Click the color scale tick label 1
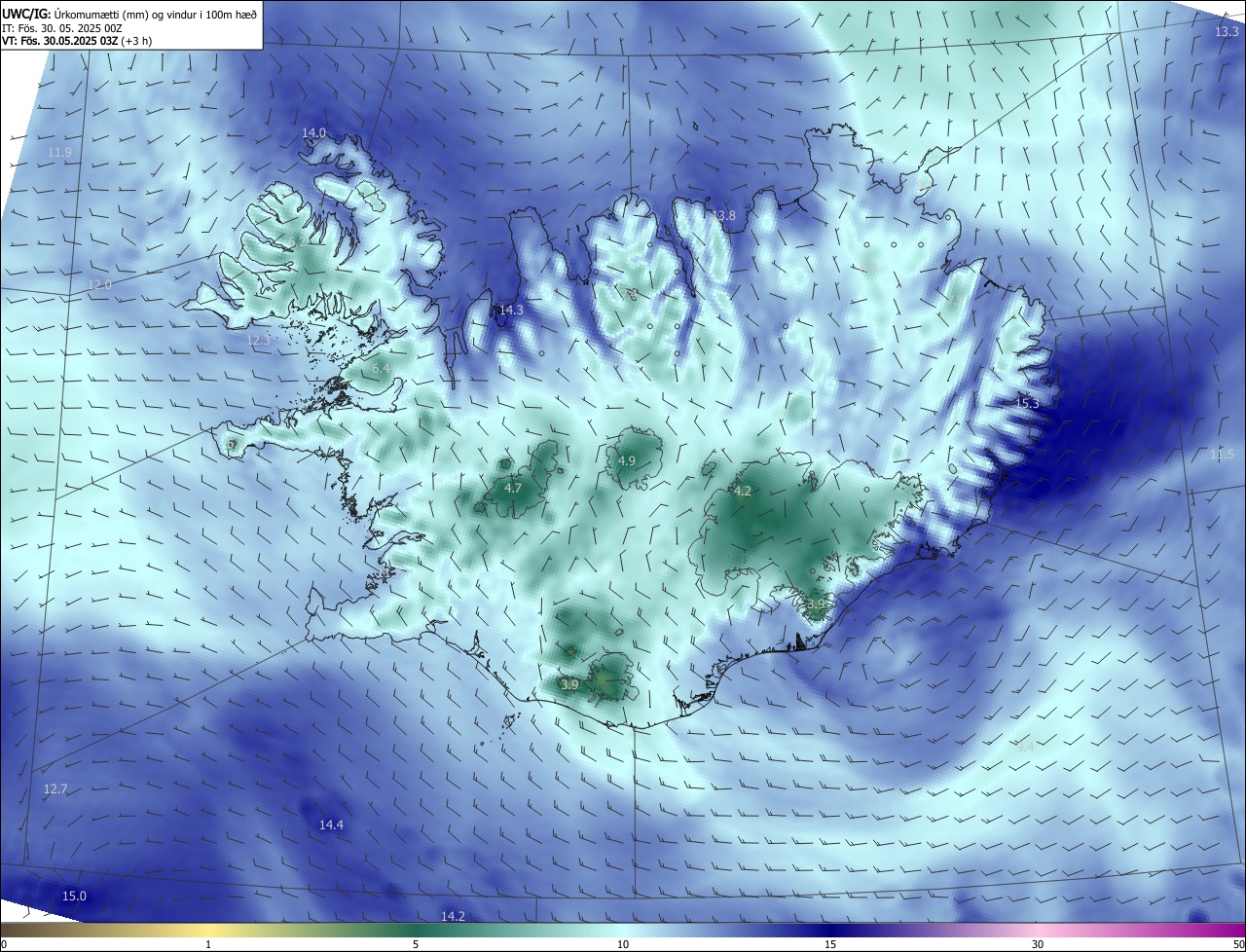The width and height of the screenshot is (1246, 952). pyautogui.click(x=209, y=944)
